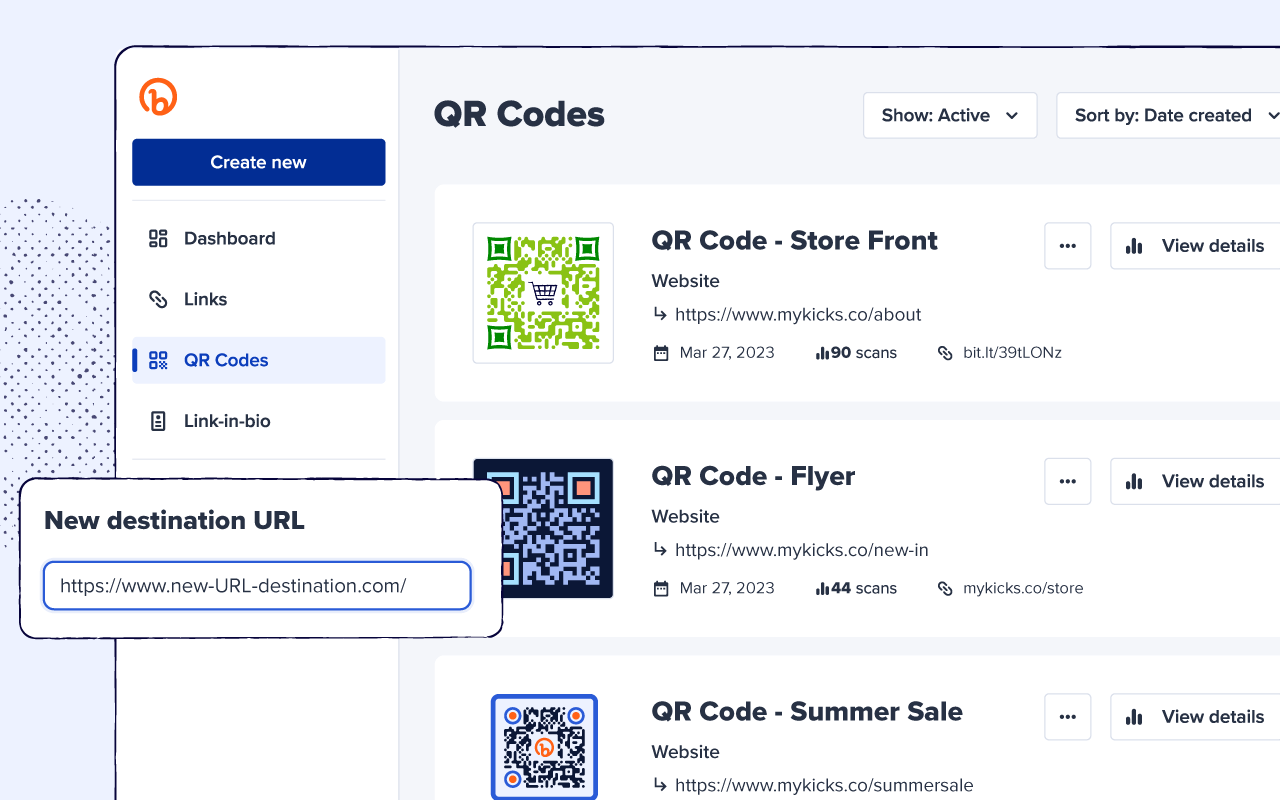View details for QR Code - Flyer
Image resolution: width=1280 pixels, height=800 pixels.
[x=1197, y=481]
